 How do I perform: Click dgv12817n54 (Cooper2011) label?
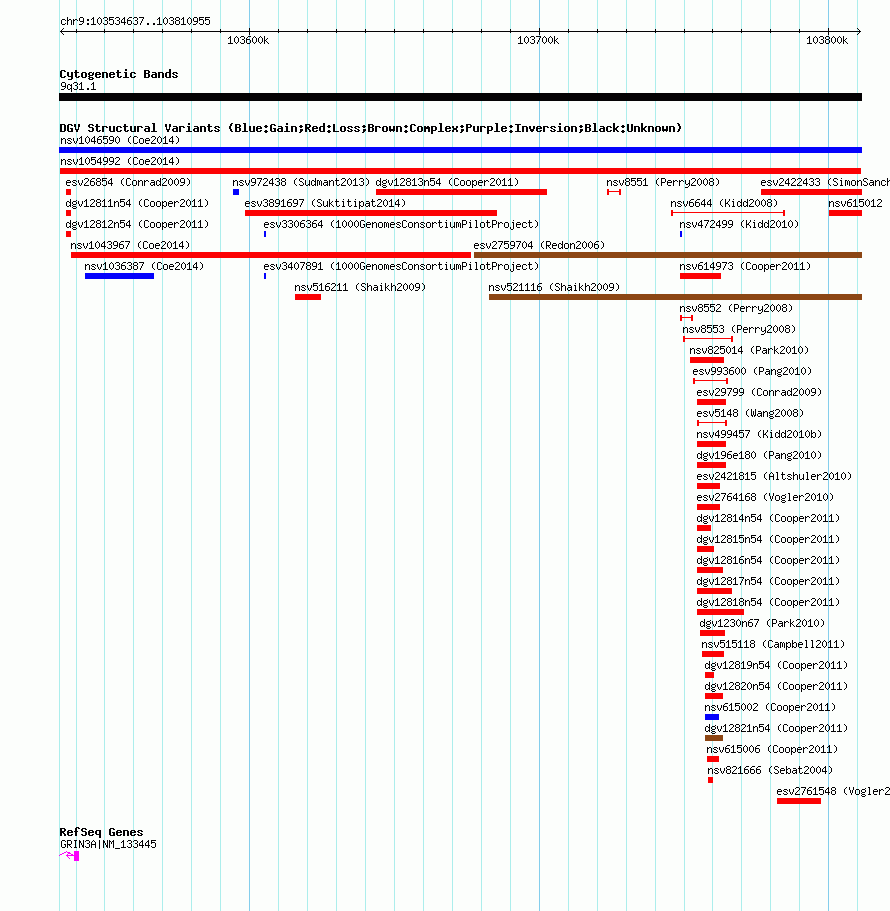pyautogui.click(x=767, y=581)
